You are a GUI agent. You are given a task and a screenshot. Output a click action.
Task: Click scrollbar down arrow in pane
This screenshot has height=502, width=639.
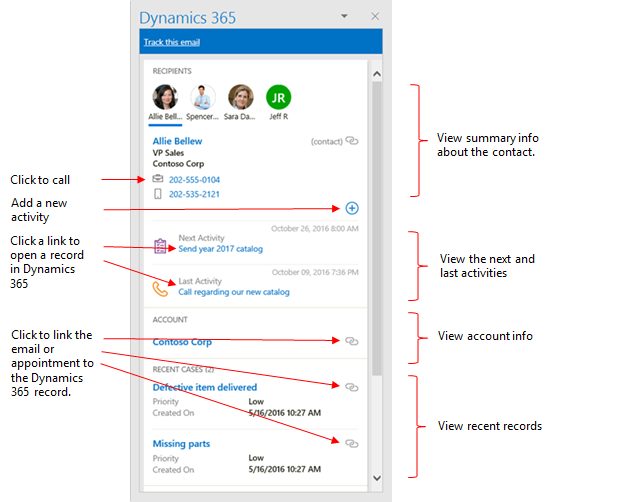tap(377, 478)
